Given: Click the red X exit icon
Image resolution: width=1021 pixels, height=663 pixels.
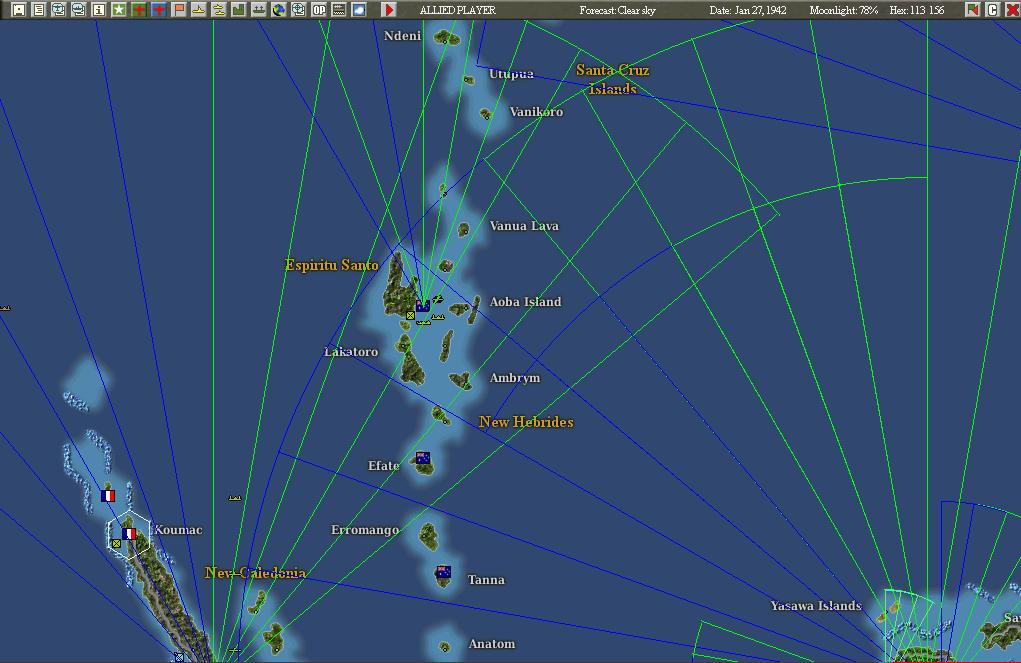Looking at the screenshot, I should point(1012,10).
